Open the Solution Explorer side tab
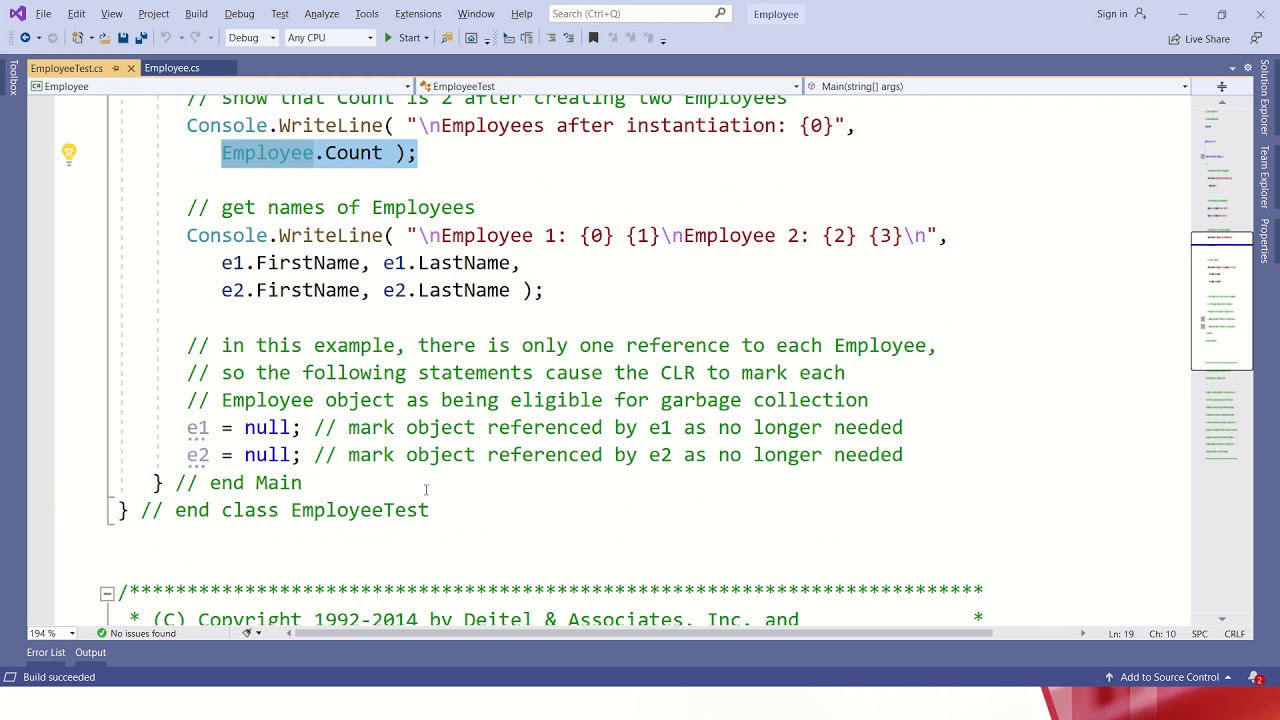This screenshot has width=1280, height=720. 1265,98
